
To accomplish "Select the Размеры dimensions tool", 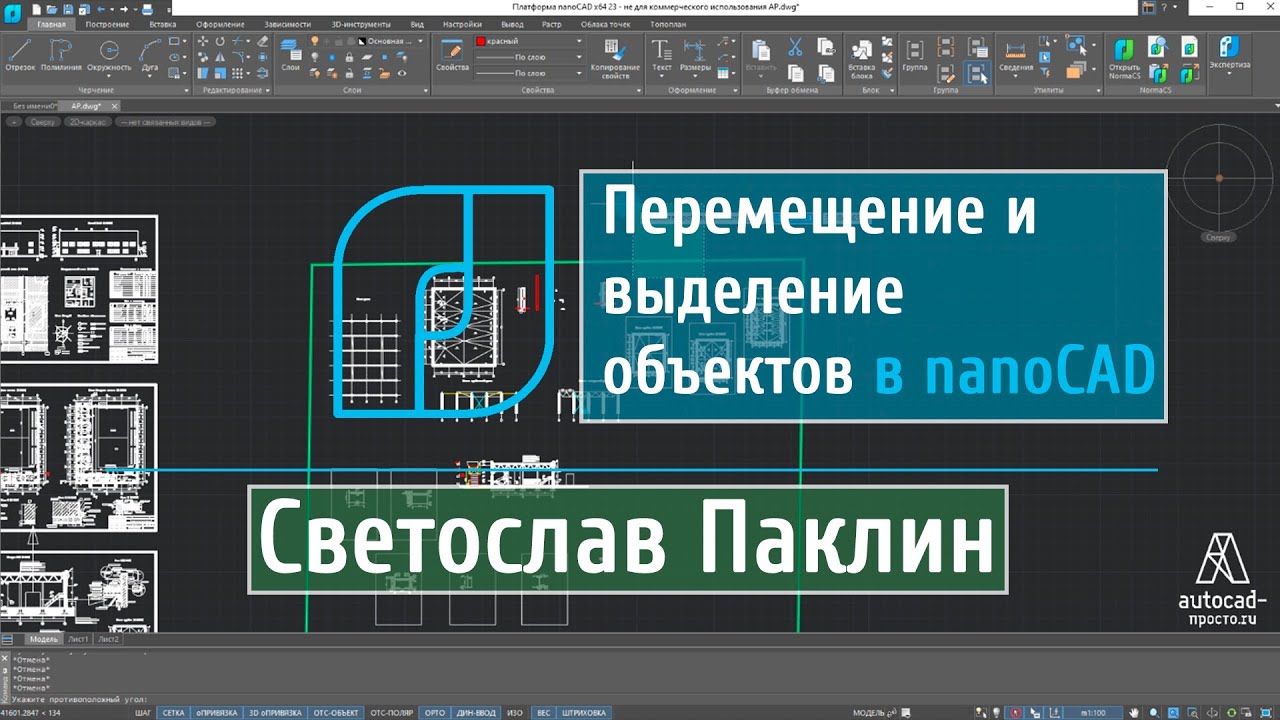I will coord(695,56).
